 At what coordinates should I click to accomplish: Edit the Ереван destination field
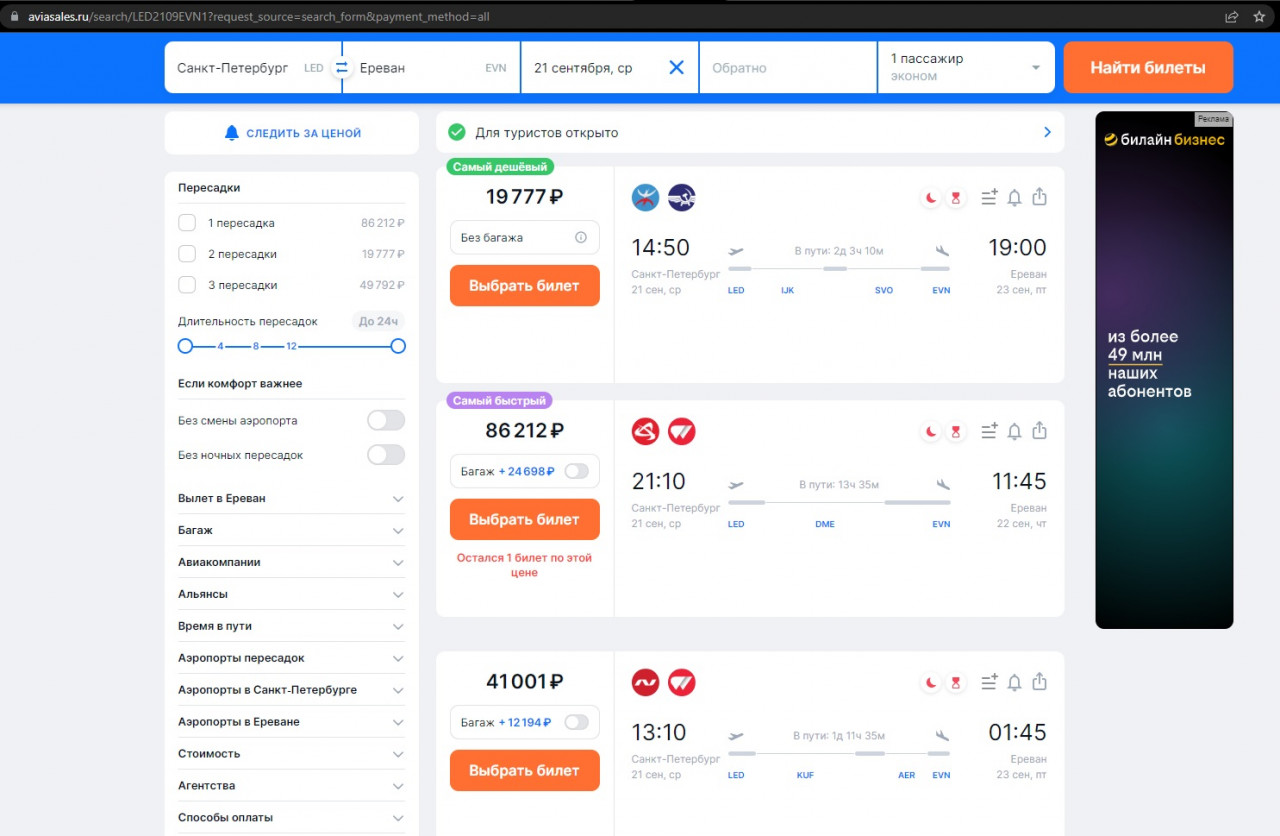[x=432, y=67]
